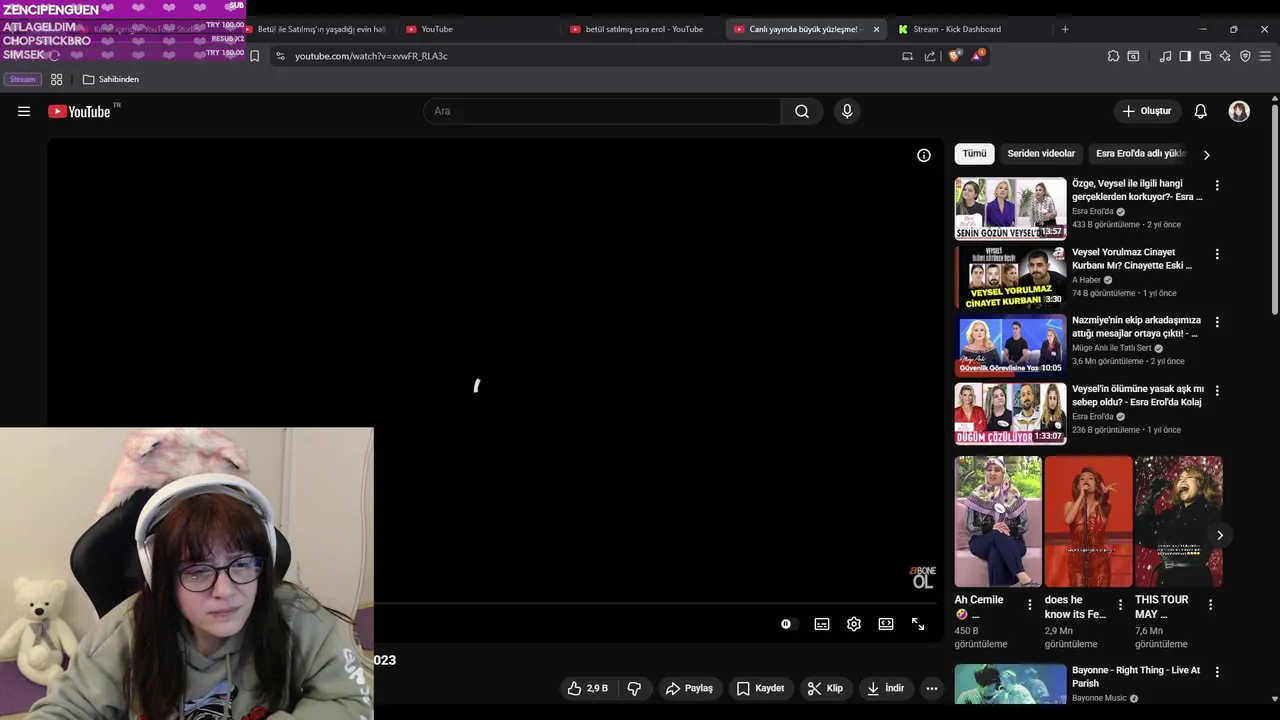Open the YouTube hamburger guide menu
The height and width of the screenshot is (720, 1280).
(24, 111)
